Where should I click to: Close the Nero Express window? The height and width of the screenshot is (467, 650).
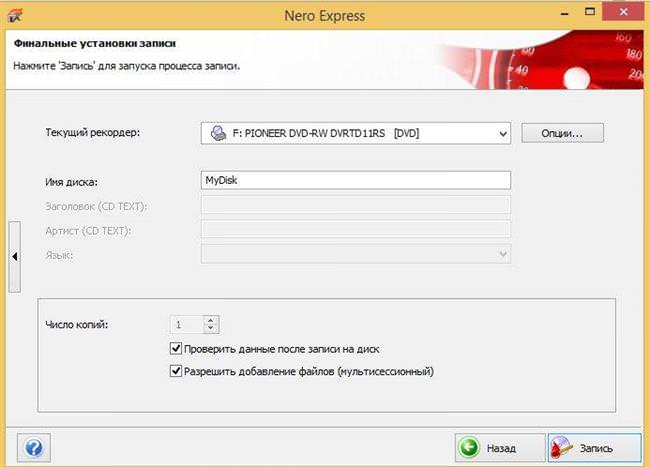point(623,12)
